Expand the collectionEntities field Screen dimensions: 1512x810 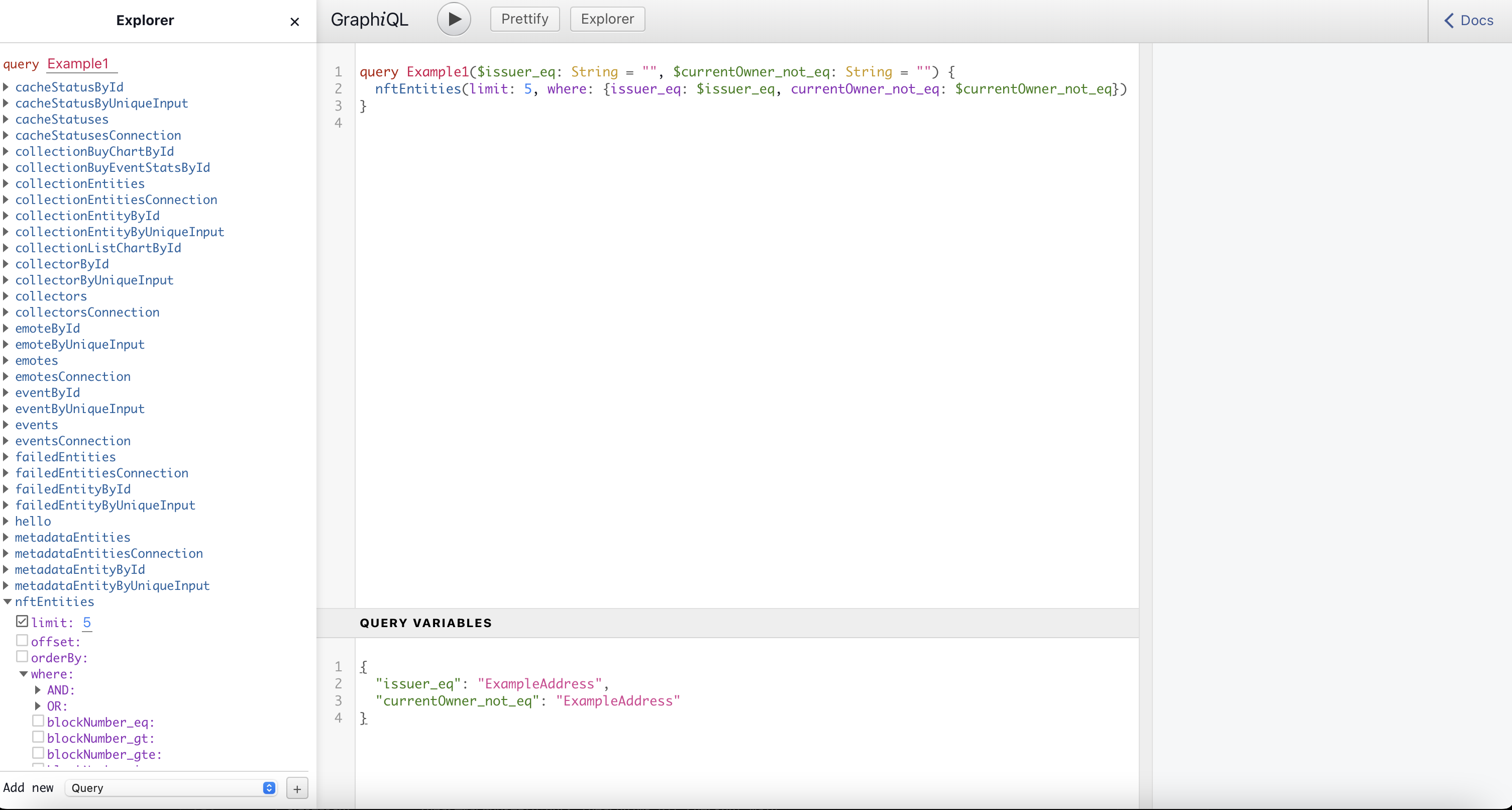pyautogui.click(x=6, y=184)
